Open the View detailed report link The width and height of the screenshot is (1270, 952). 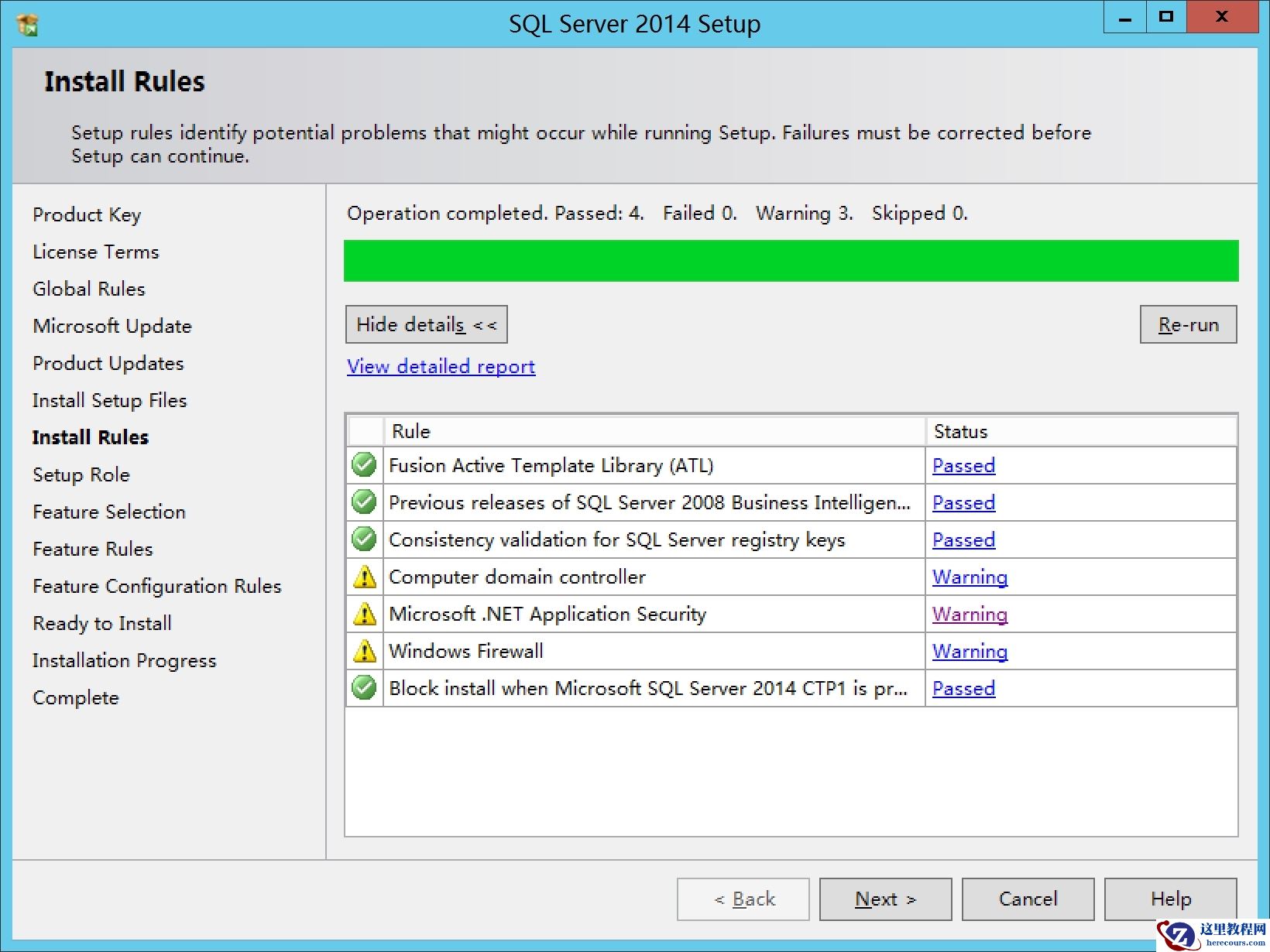click(440, 366)
